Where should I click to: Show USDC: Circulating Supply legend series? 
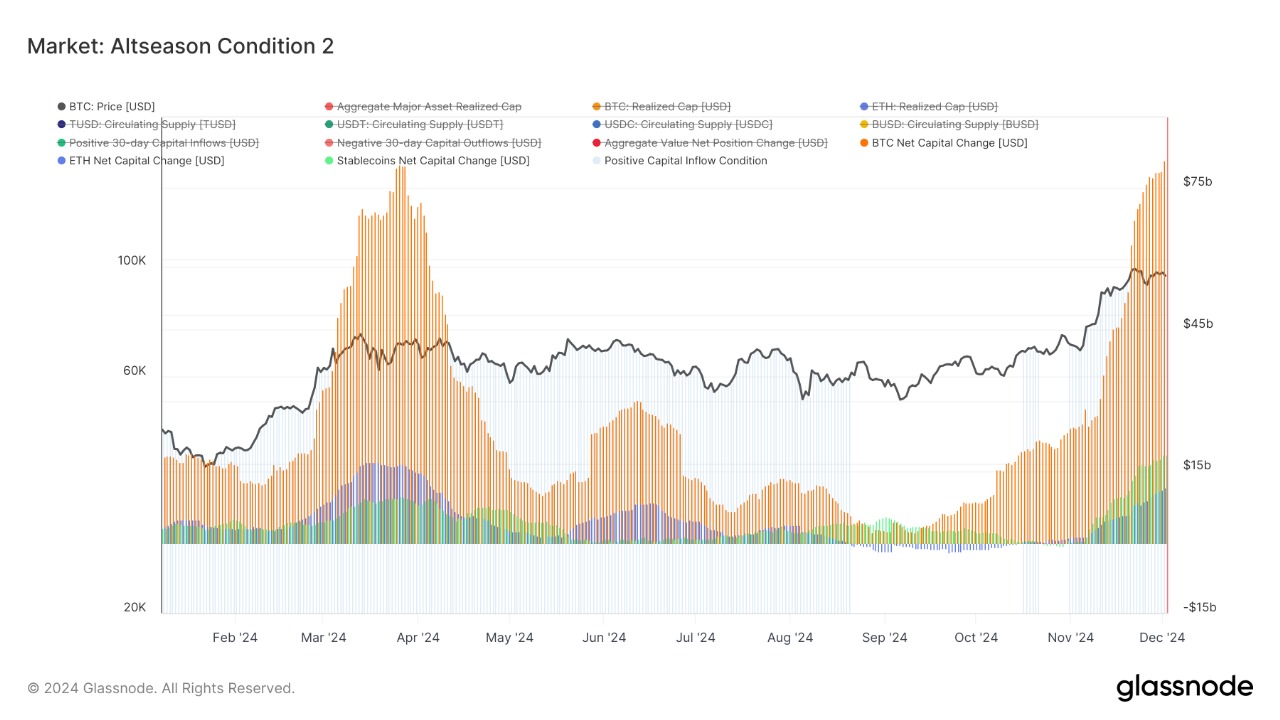pyautogui.click(x=681, y=124)
